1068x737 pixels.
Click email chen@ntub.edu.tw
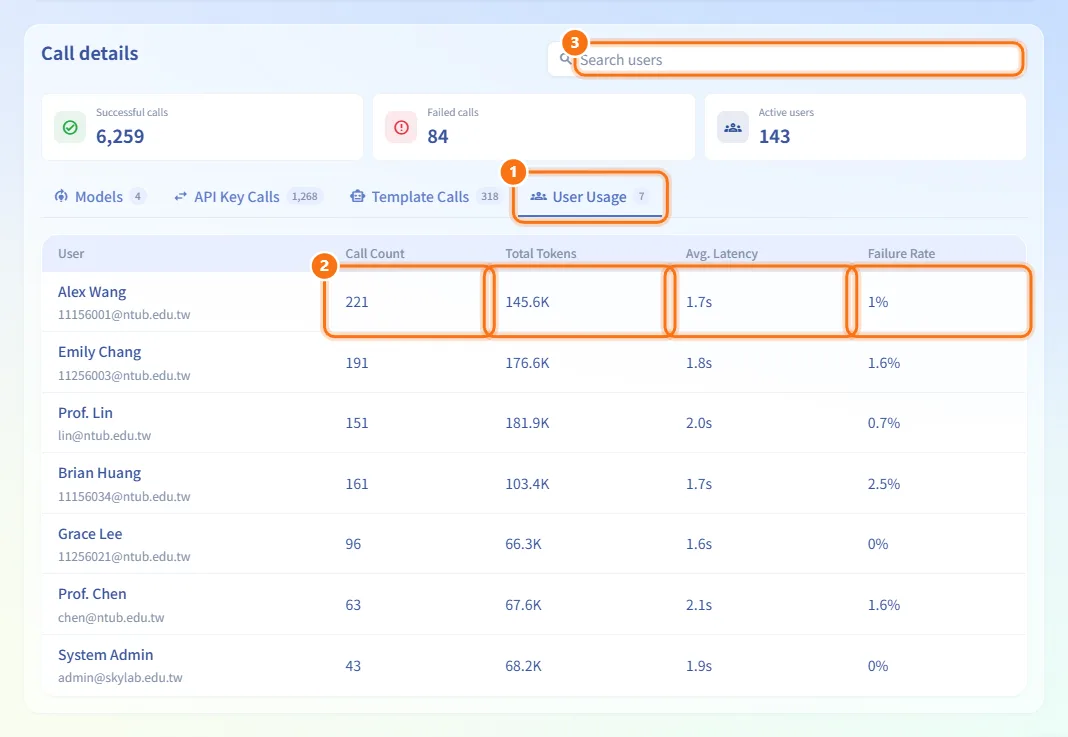[x=111, y=618]
